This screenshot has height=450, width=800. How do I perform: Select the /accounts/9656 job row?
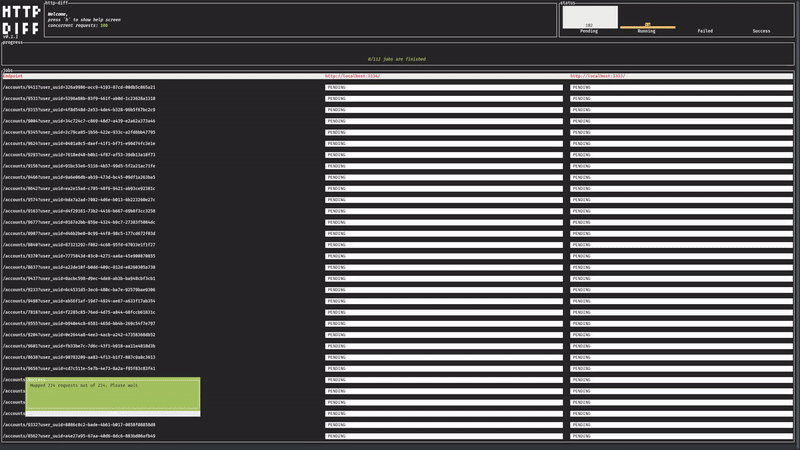(397, 368)
